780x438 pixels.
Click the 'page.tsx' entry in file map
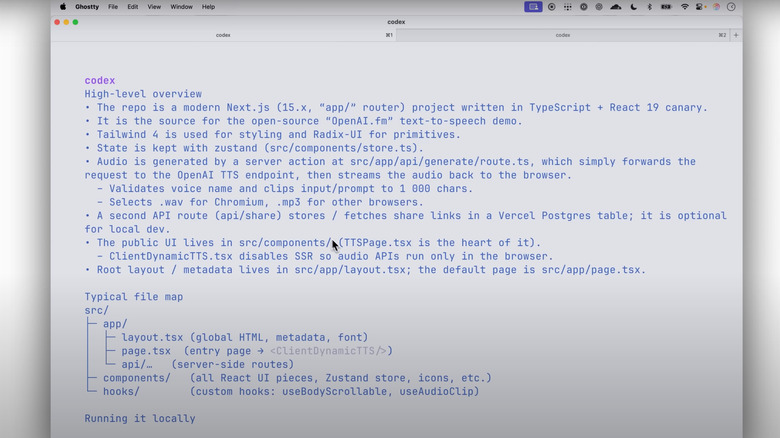coord(146,350)
